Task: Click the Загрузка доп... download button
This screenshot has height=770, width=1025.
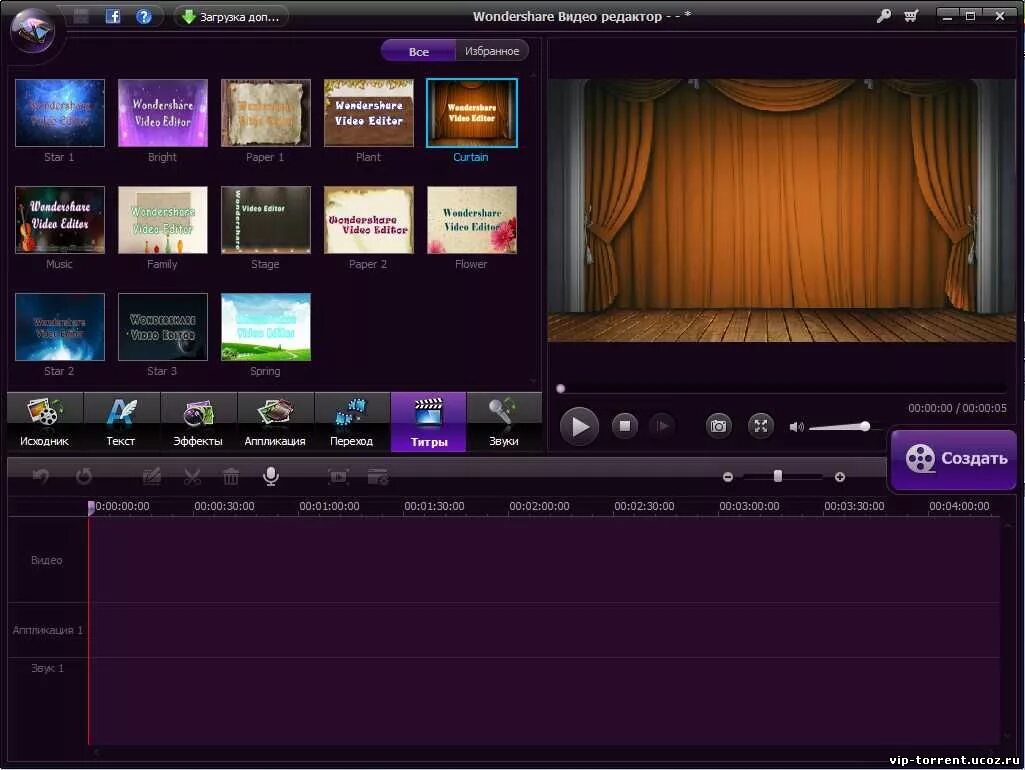Action: pos(231,16)
